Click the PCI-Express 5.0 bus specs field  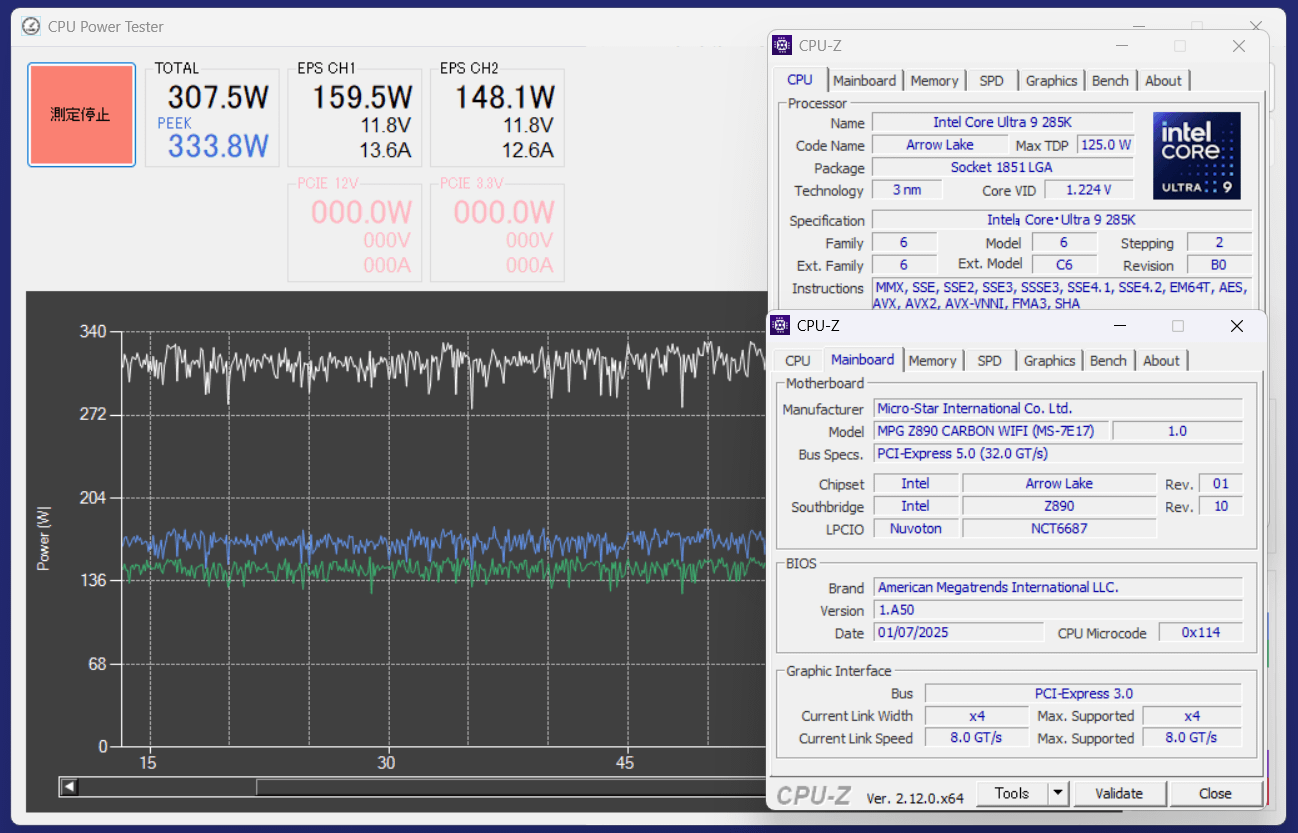[x=1058, y=454]
